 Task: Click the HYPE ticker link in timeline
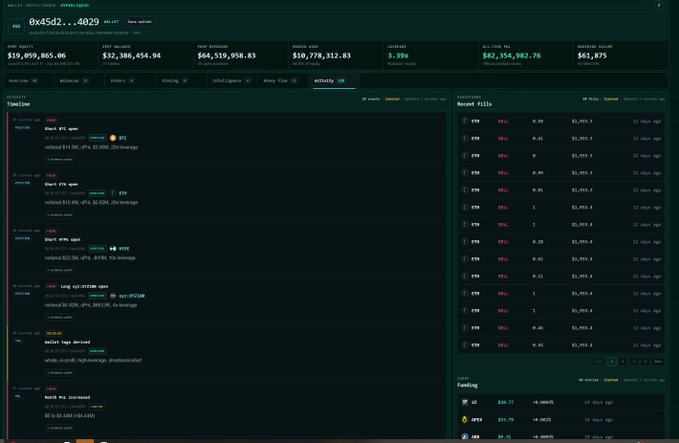click(x=124, y=249)
